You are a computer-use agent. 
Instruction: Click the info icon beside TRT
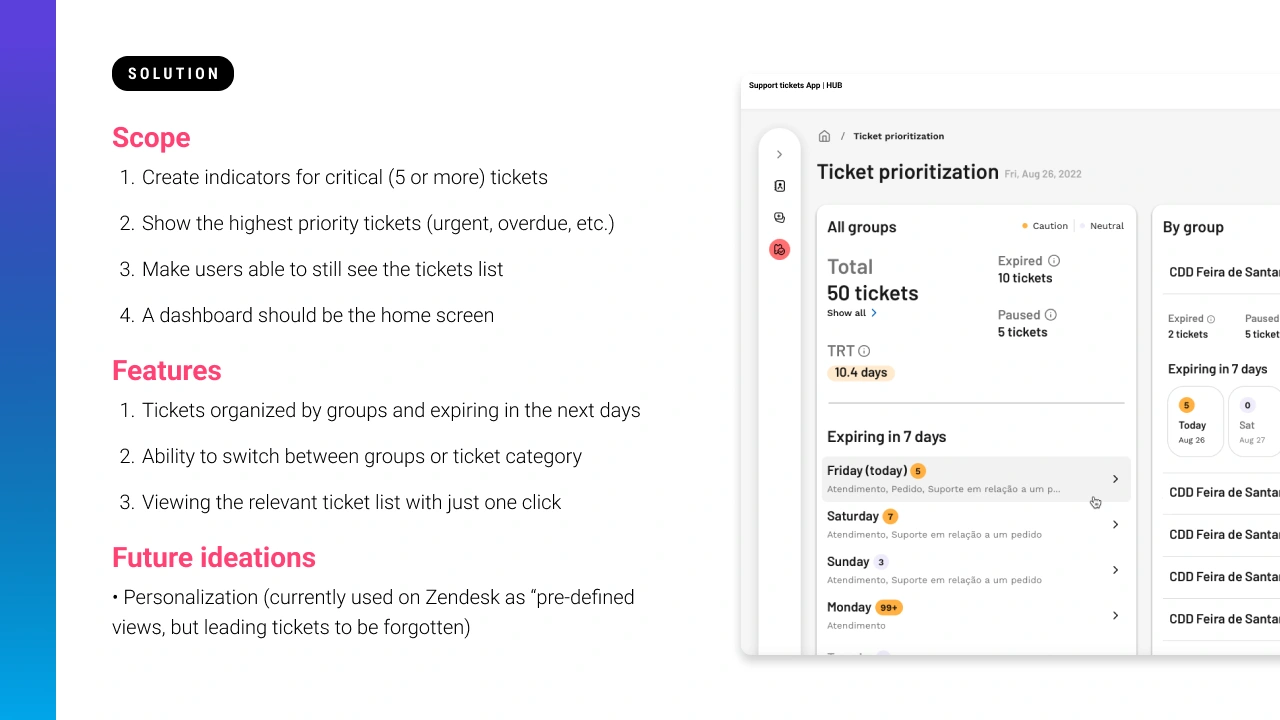[864, 351]
